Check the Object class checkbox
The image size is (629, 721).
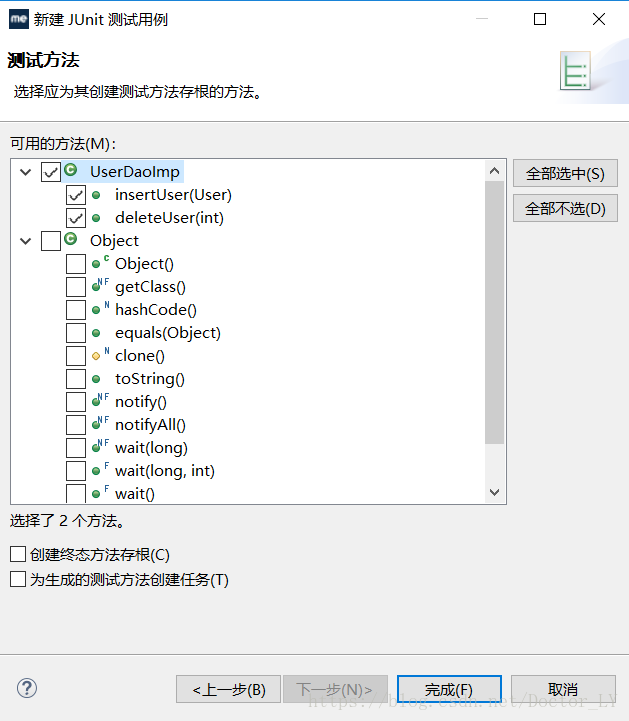[51, 241]
